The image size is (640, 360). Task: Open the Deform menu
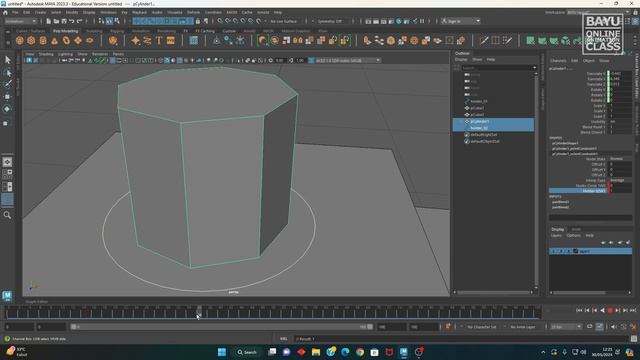click(x=193, y=13)
